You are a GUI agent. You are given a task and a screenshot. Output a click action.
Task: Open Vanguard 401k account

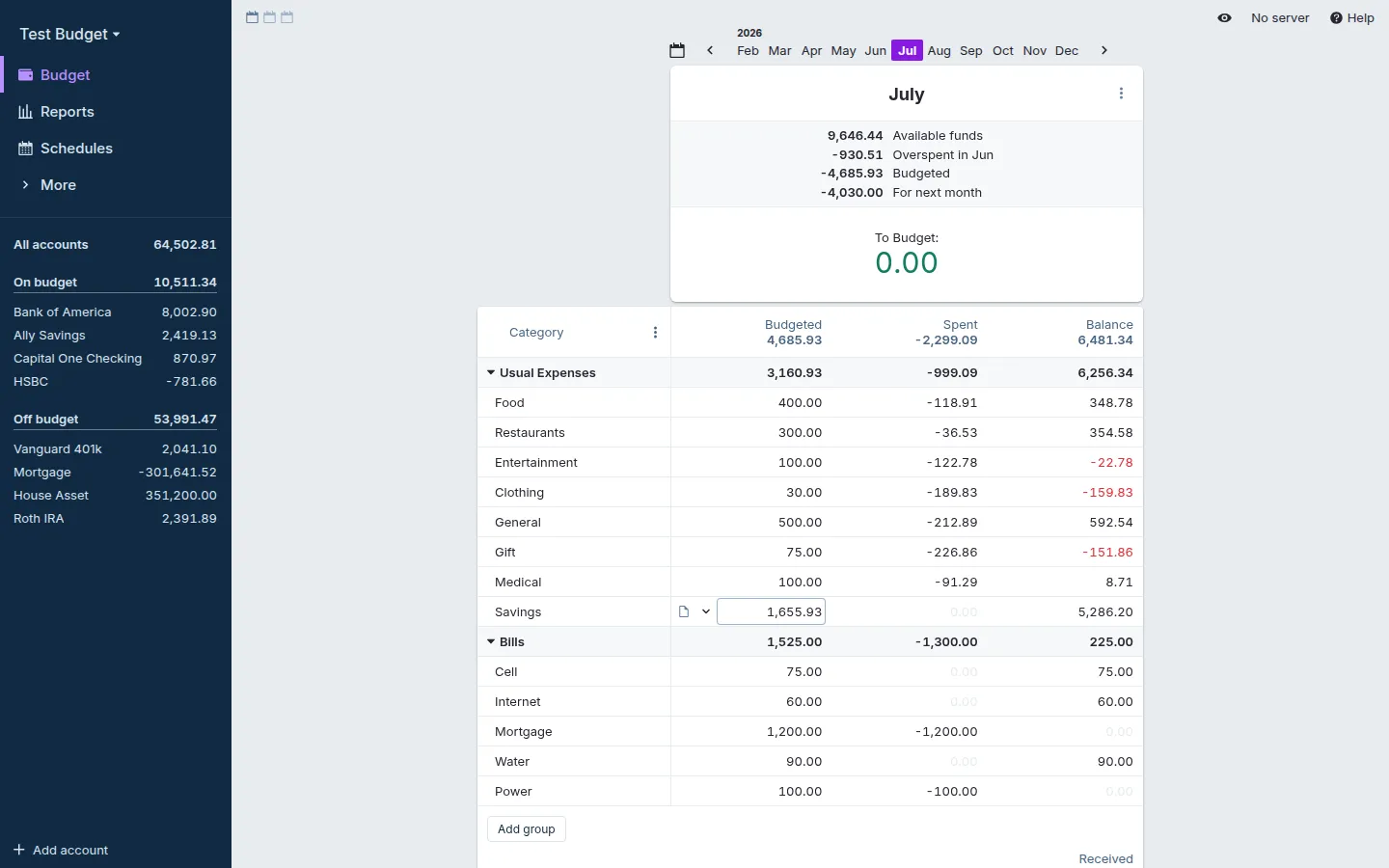point(115,449)
